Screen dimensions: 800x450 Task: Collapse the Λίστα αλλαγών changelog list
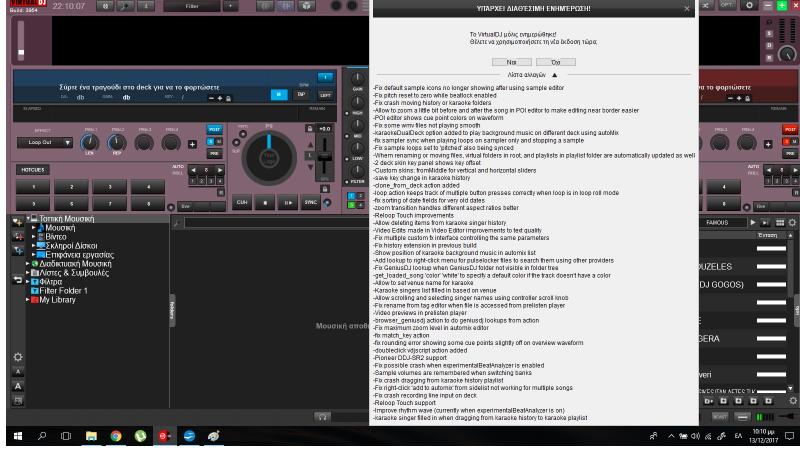tap(554, 75)
